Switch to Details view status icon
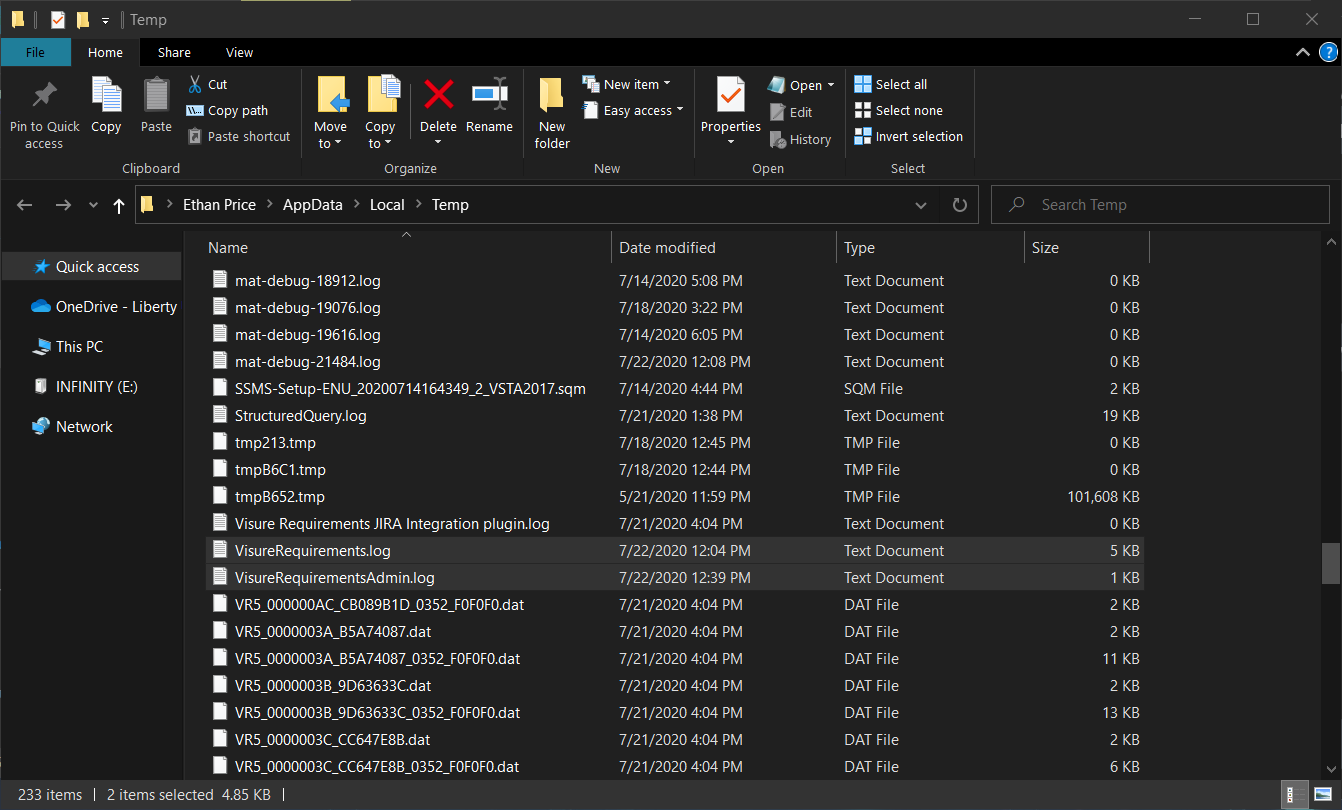Screen dimensions: 1342x810 [1295, 795]
